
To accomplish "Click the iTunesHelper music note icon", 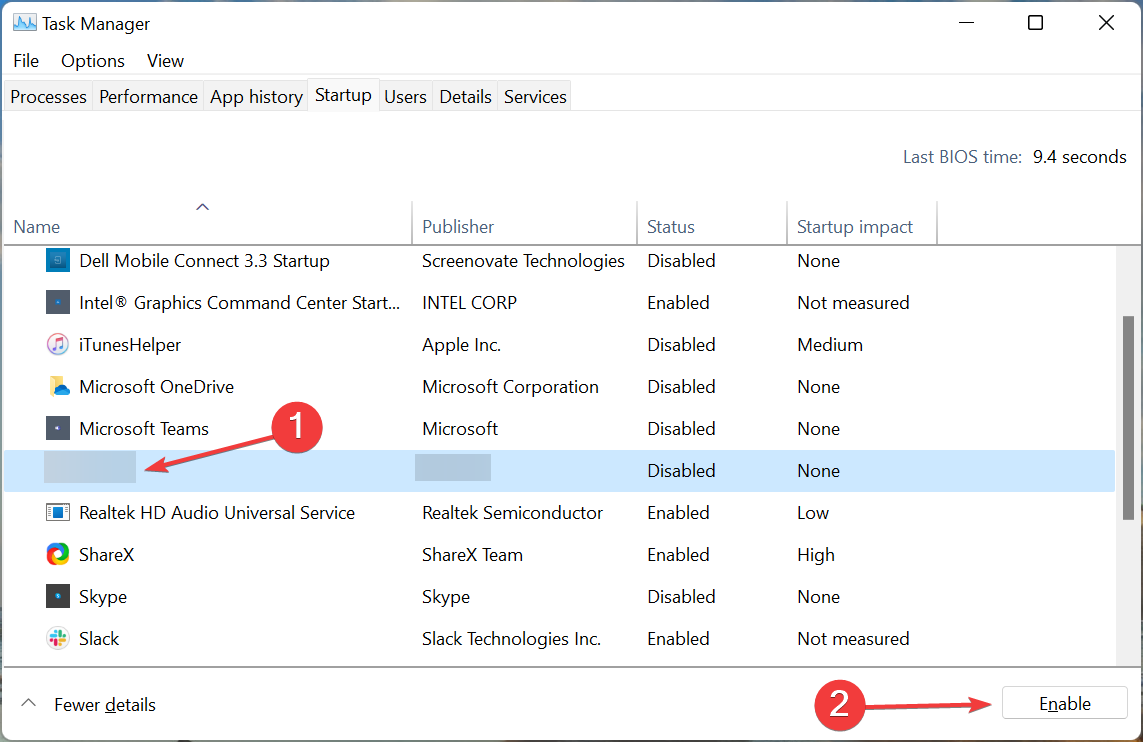I will pos(58,344).
